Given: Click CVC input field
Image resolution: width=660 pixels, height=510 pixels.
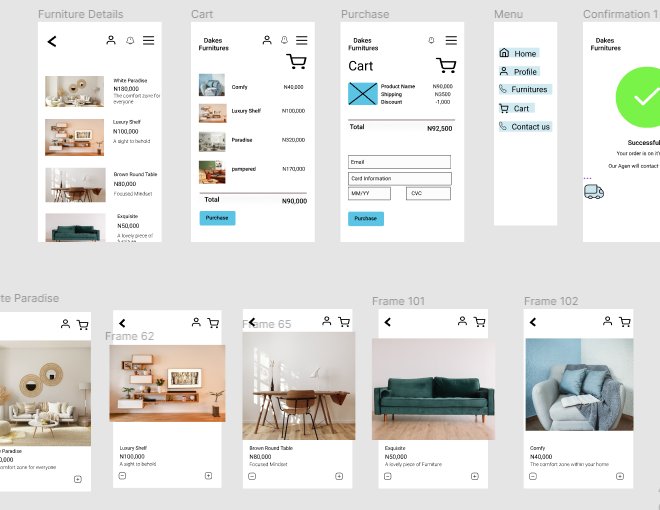Looking at the screenshot, I should [x=428, y=193].
